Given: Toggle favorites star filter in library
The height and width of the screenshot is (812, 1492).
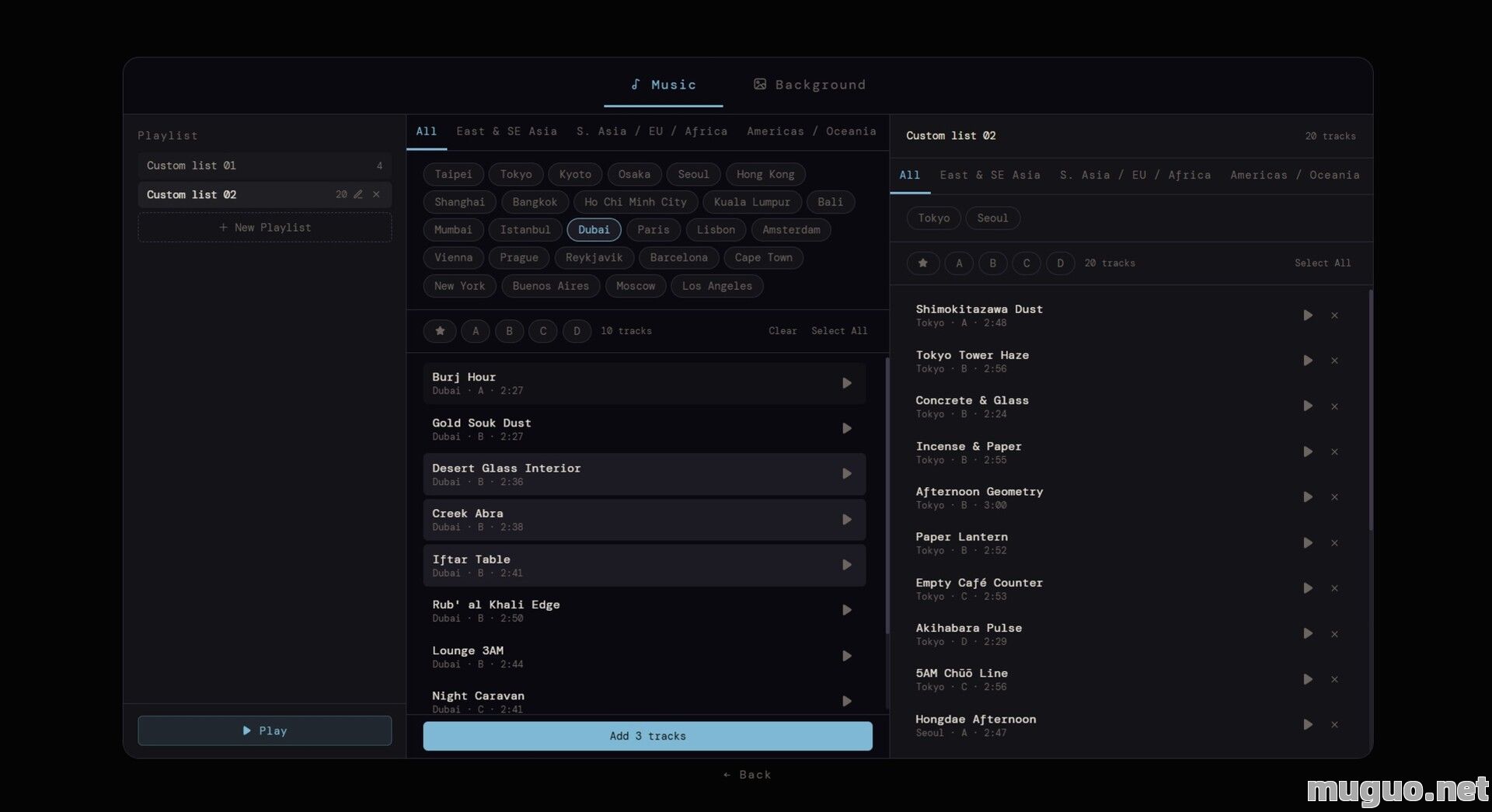Looking at the screenshot, I should [440, 331].
